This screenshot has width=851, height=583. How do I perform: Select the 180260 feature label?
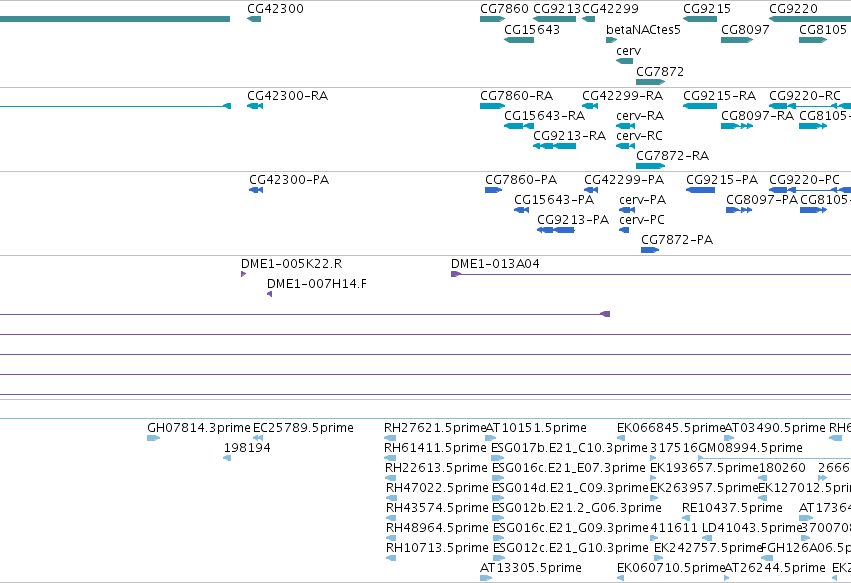782,468
